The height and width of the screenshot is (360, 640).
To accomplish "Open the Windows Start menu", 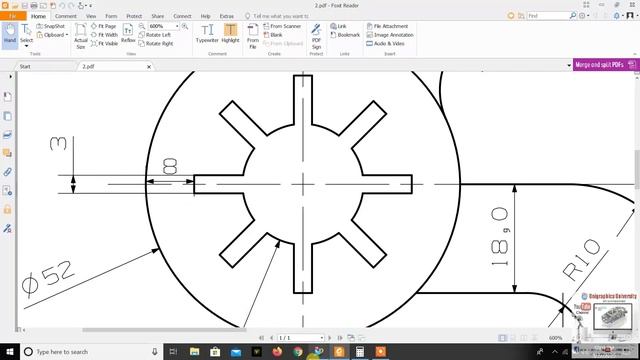I will coord(10,351).
